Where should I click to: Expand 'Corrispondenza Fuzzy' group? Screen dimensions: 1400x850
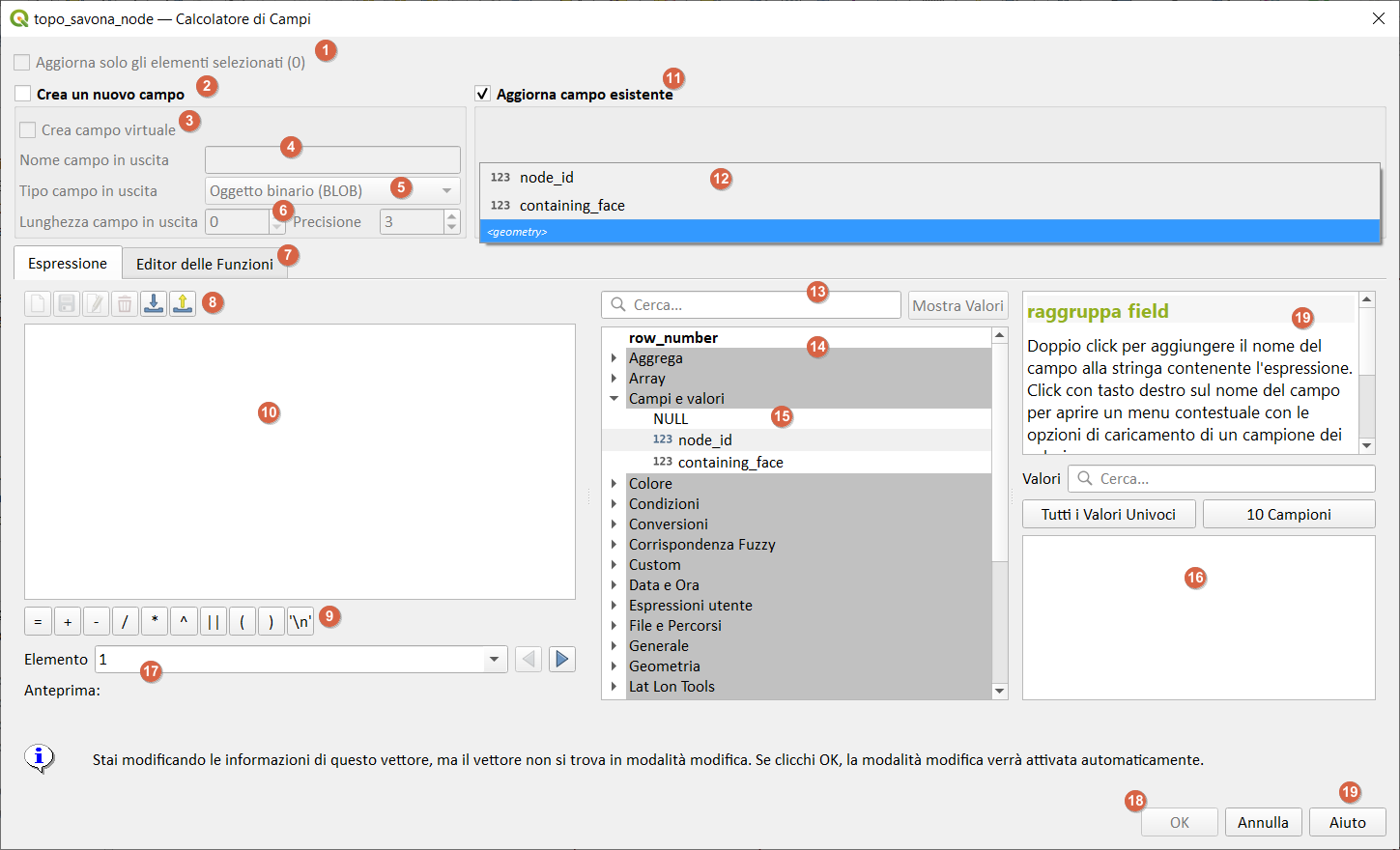coord(614,545)
